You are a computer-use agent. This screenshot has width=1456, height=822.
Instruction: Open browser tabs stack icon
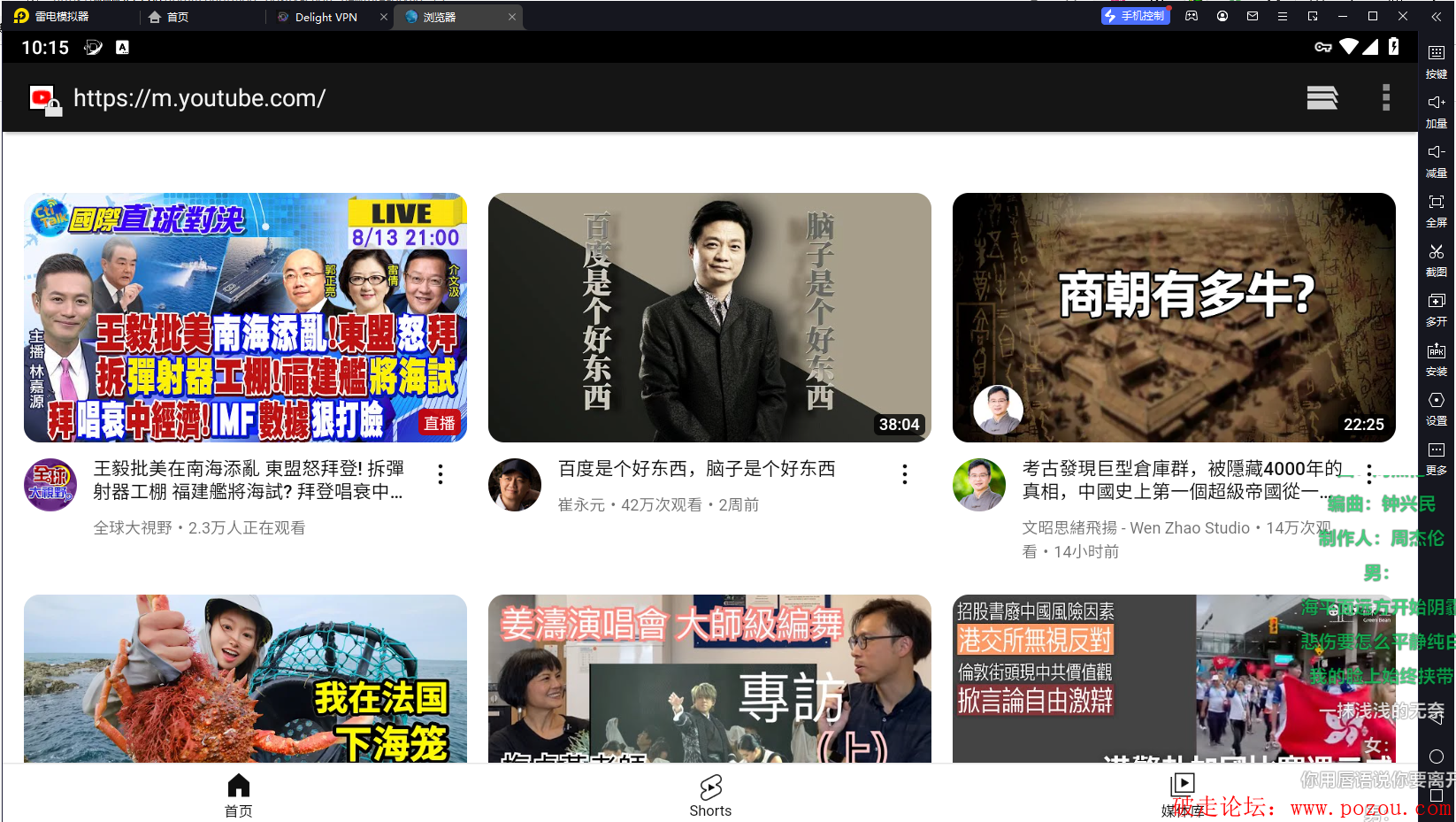(x=1322, y=97)
